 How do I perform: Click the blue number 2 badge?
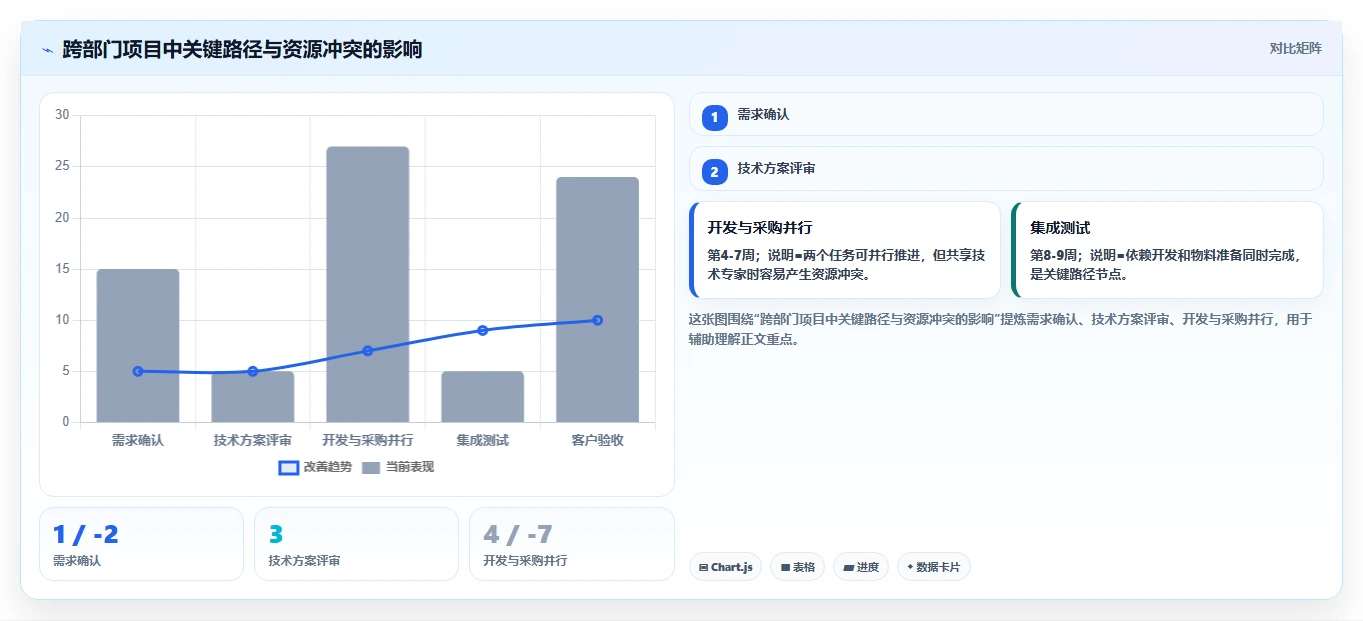(714, 172)
